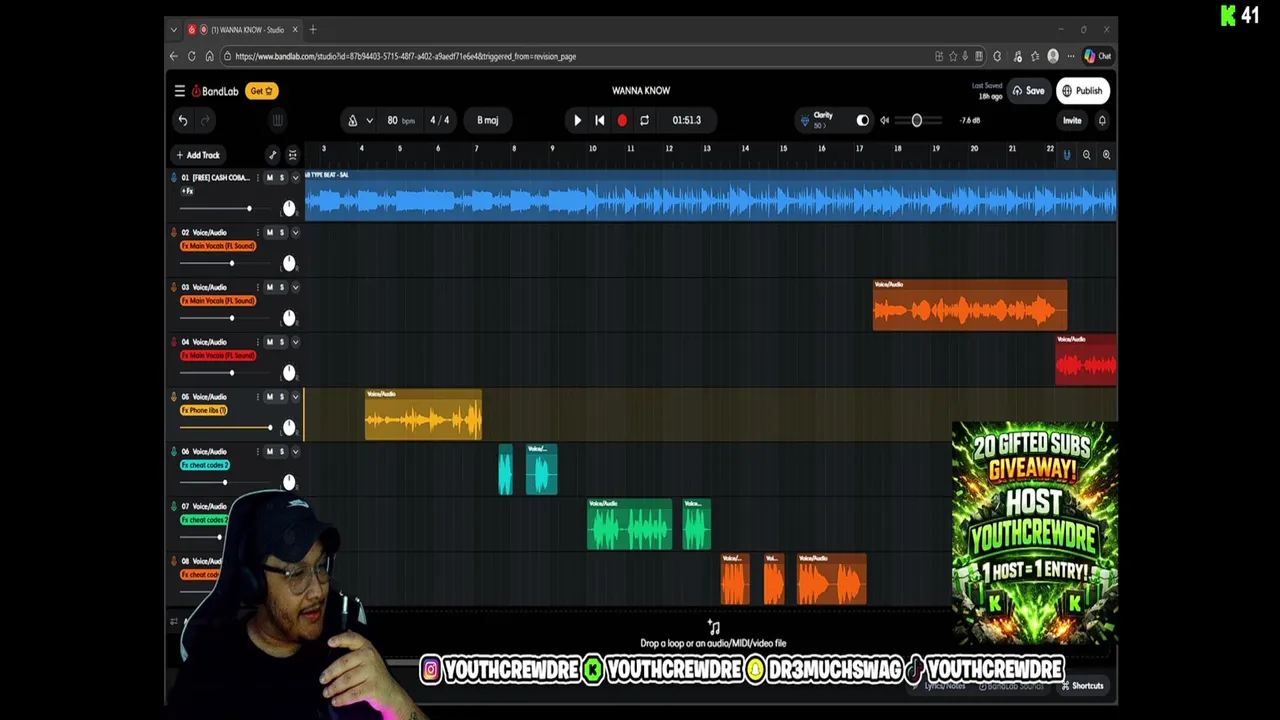The height and width of the screenshot is (720, 1280).
Task: Expand the metronome options dropdown
Action: coord(369,121)
